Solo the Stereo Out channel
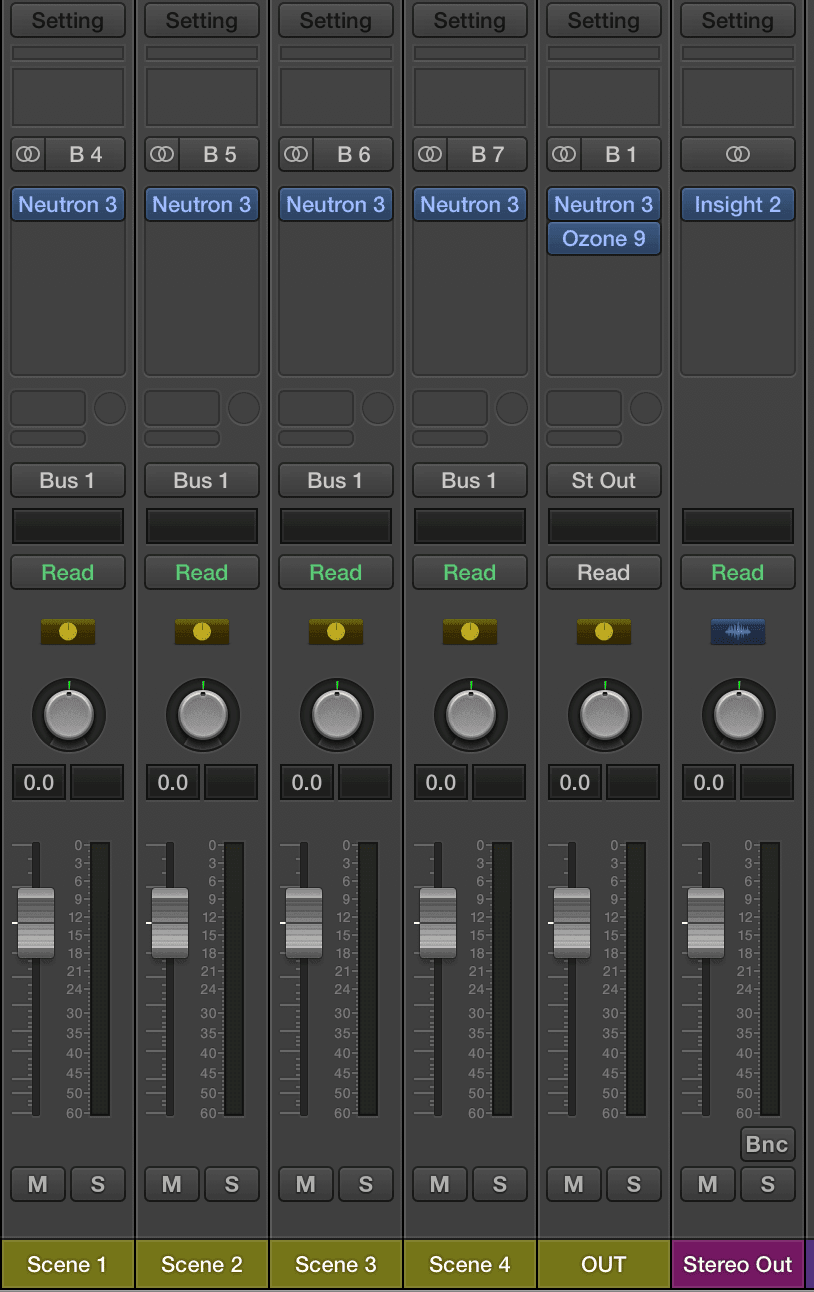Image resolution: width=814 pixels, height=1292 pixels. [768, 1184]
